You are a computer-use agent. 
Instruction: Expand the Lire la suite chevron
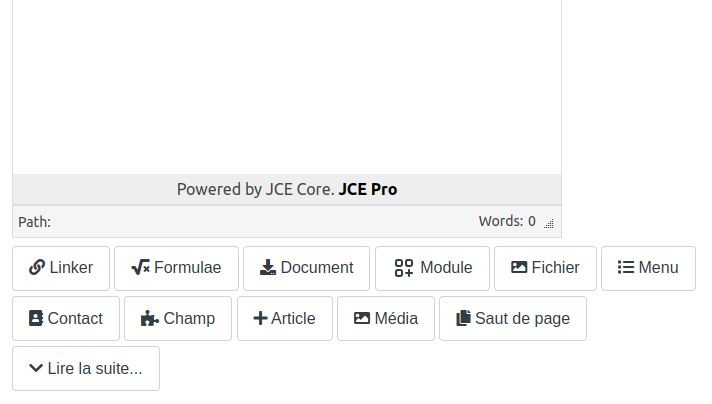coord(36,369)
